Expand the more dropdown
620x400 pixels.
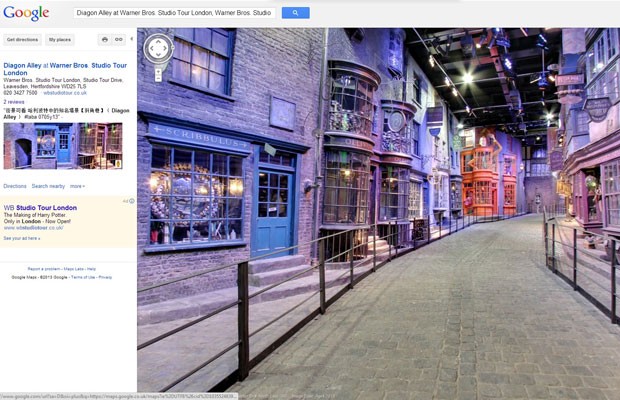[77, 186]
